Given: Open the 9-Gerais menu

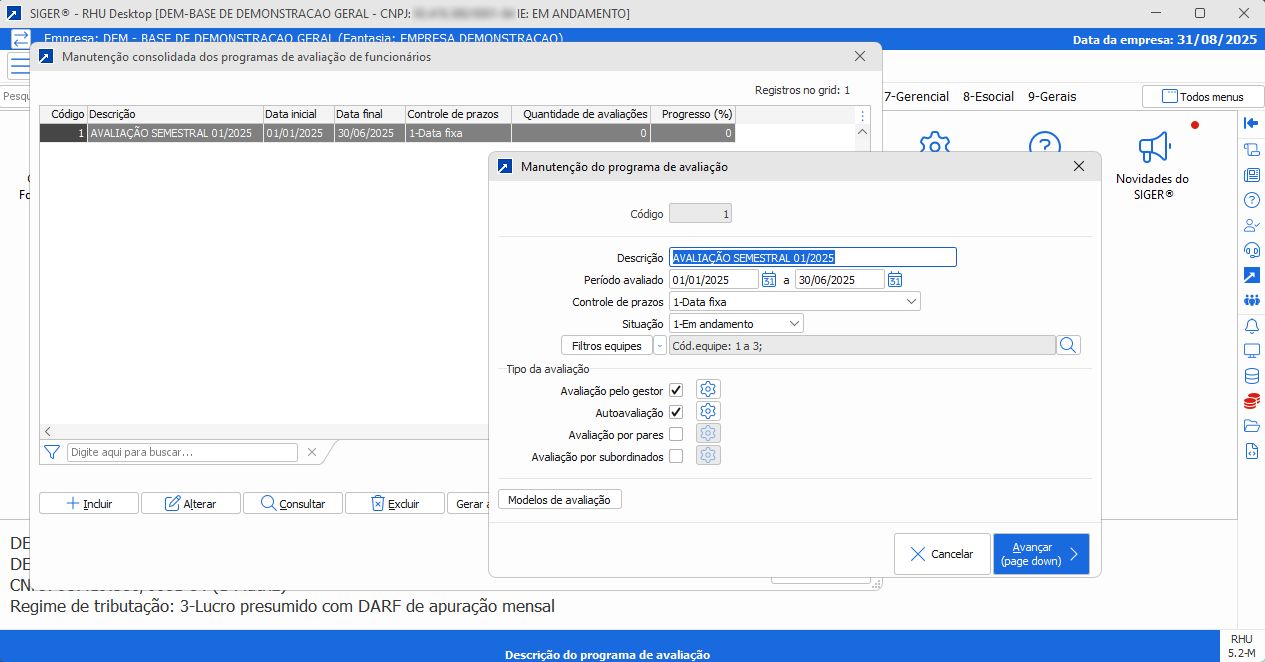Looking at the screenshot, I should coord(1052,97).
